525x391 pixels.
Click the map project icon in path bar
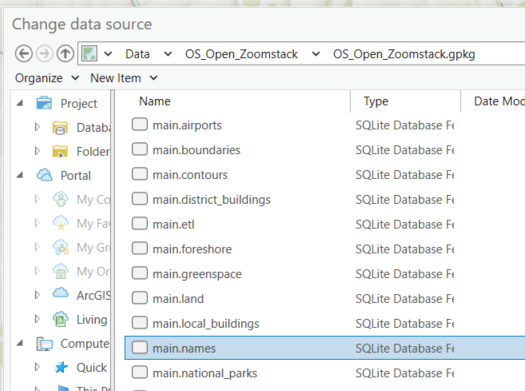tap(89, 54)
